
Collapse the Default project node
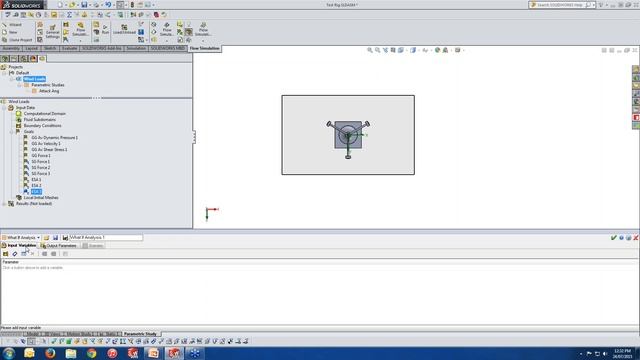click(4, 73)
